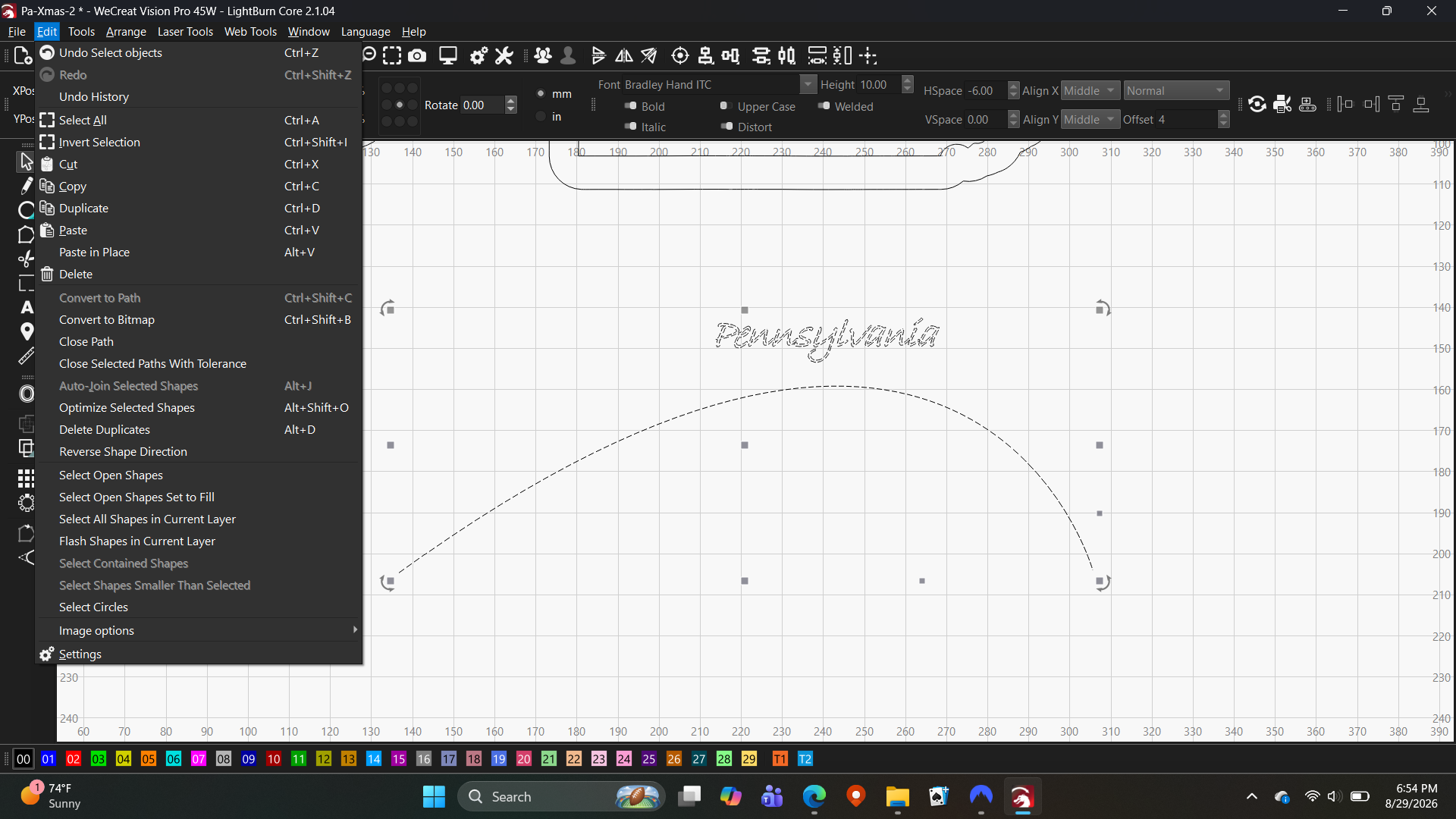This screenshot has height=819, width=1456.
Task: Expand the Align X Middle dropdown
Action: click(x=1090, y=90)
